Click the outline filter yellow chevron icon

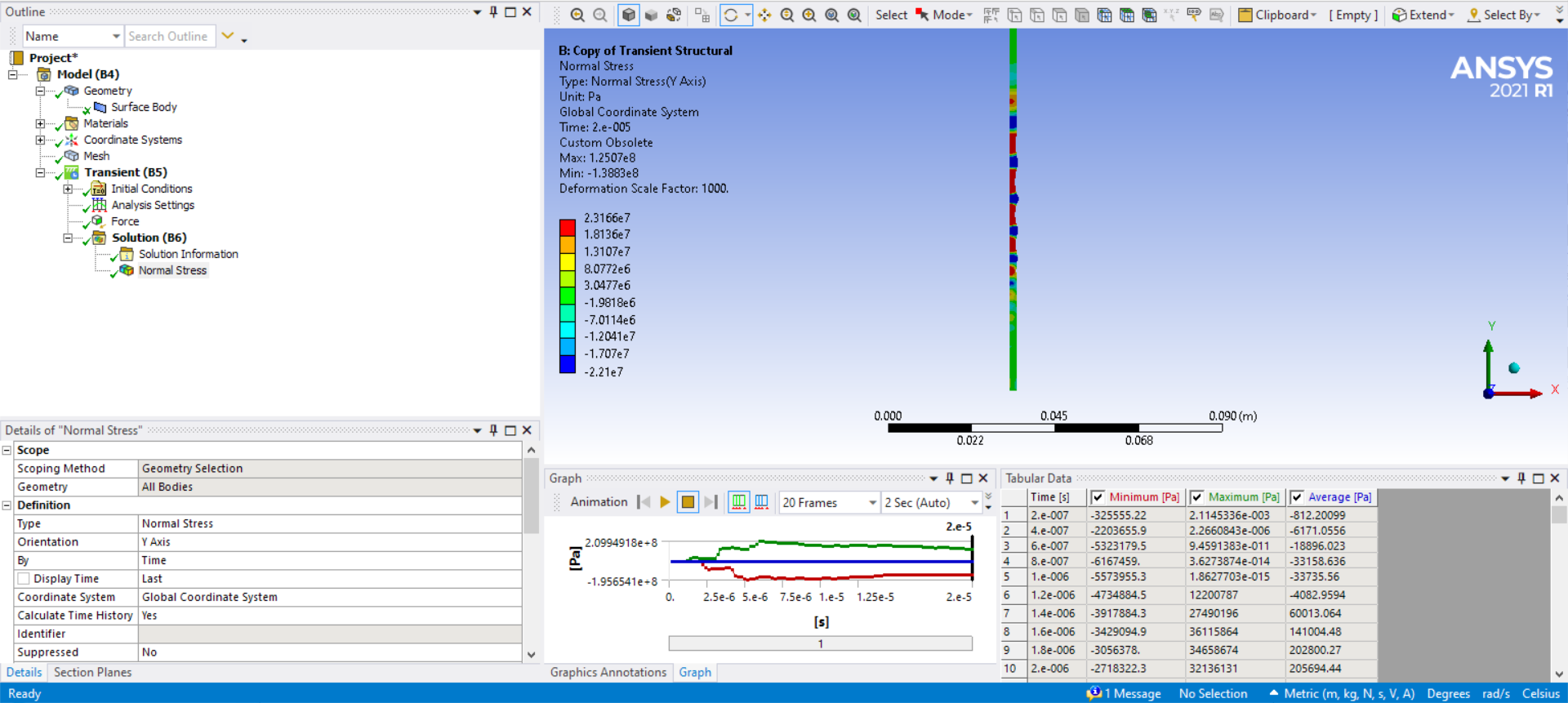[x=228, y=36]
